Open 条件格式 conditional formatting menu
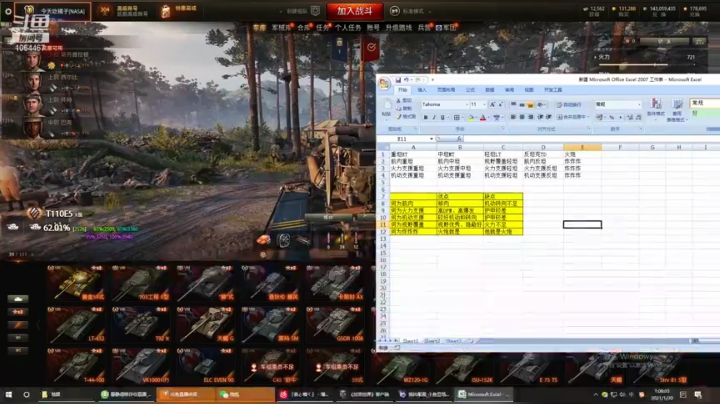 coord(656,109)
